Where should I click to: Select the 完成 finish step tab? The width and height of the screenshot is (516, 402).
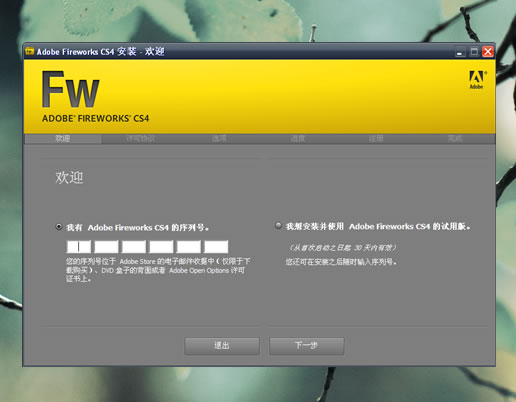pos(455,139)
